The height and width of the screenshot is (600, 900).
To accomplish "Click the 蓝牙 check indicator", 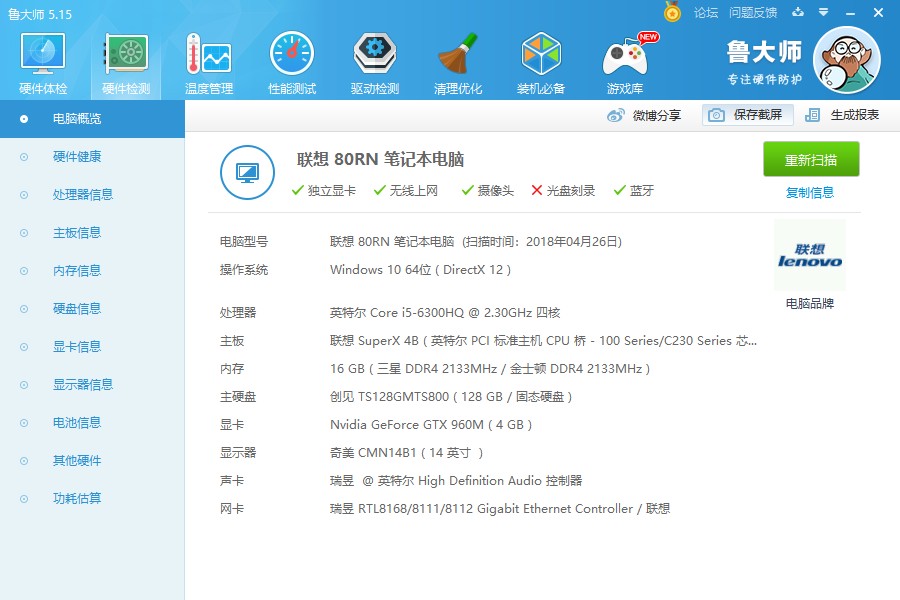I will pos(619,190).
